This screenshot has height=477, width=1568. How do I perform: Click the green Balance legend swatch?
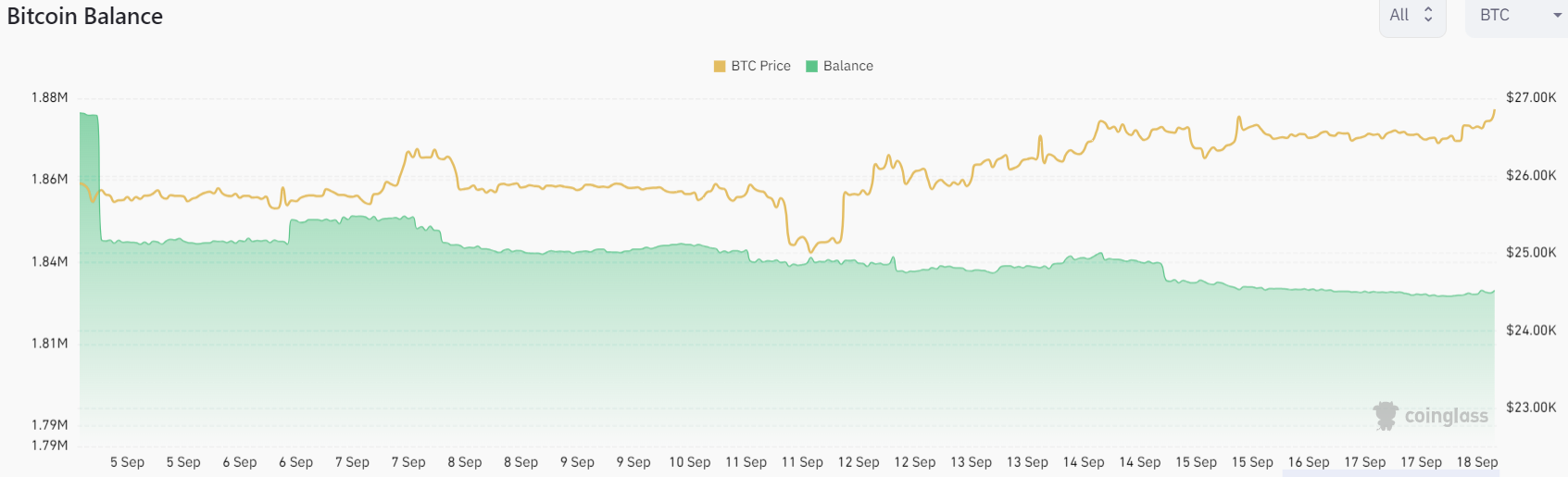812,66
